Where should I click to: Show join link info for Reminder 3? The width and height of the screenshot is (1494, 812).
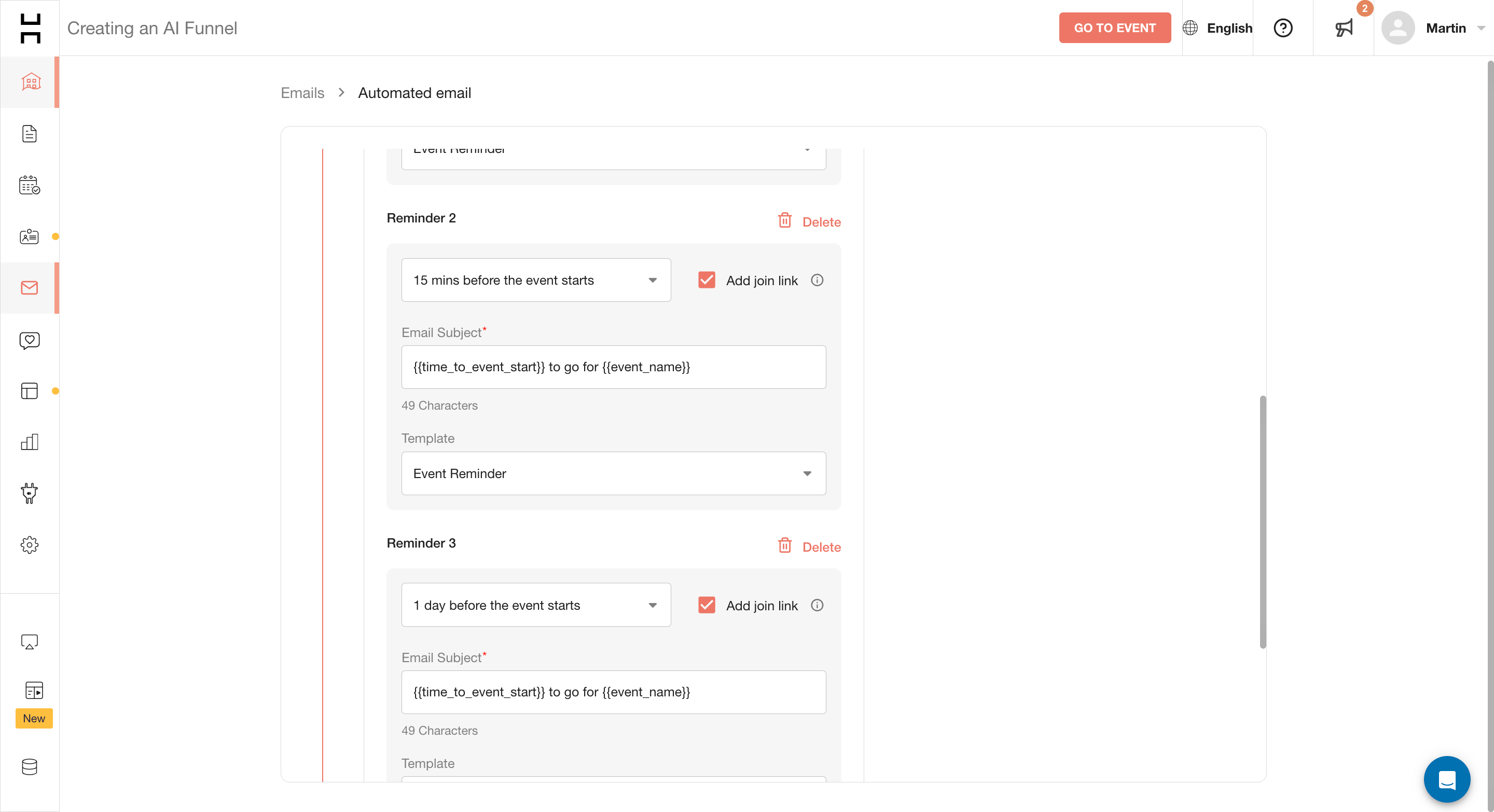(817, 606)
